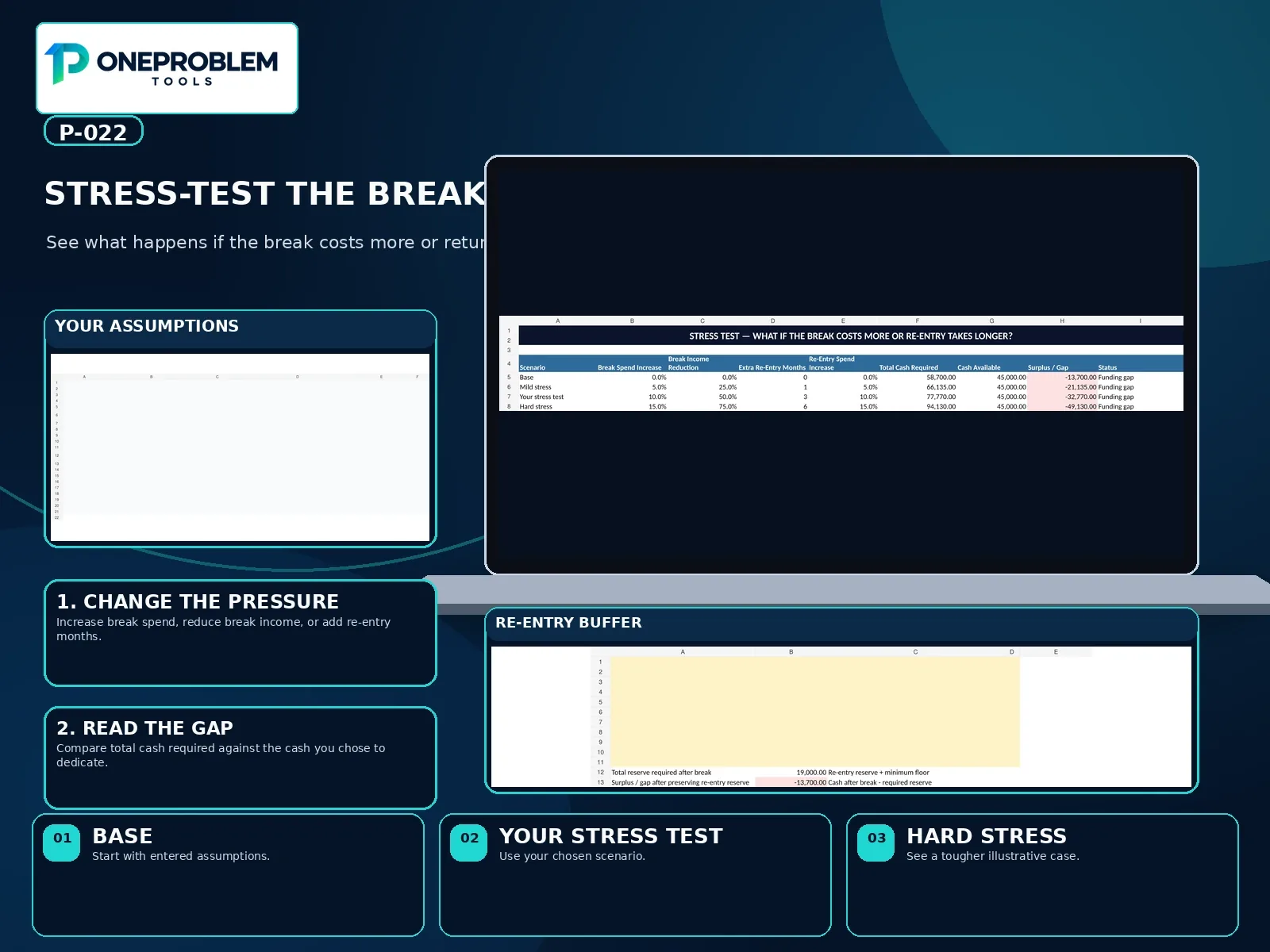Screen dimensions: 1270x952
Task: Click the Stress Test spreadsheet title banner
Action: (x=850, y=336)
